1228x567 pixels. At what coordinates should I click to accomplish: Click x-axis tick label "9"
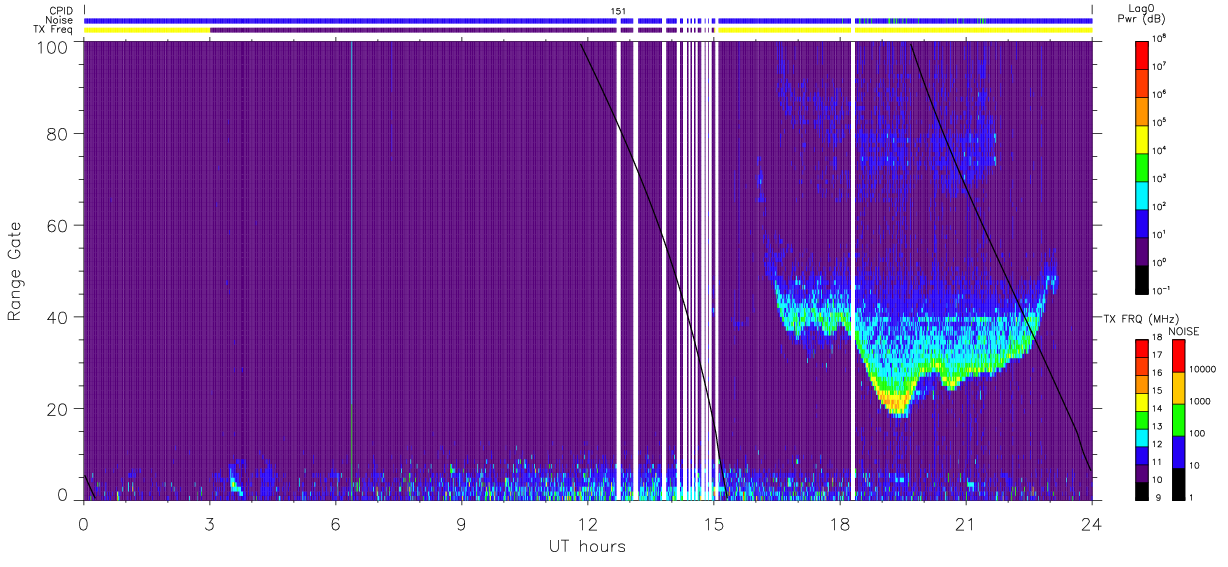pyautogui.click(x=461, y=523)
